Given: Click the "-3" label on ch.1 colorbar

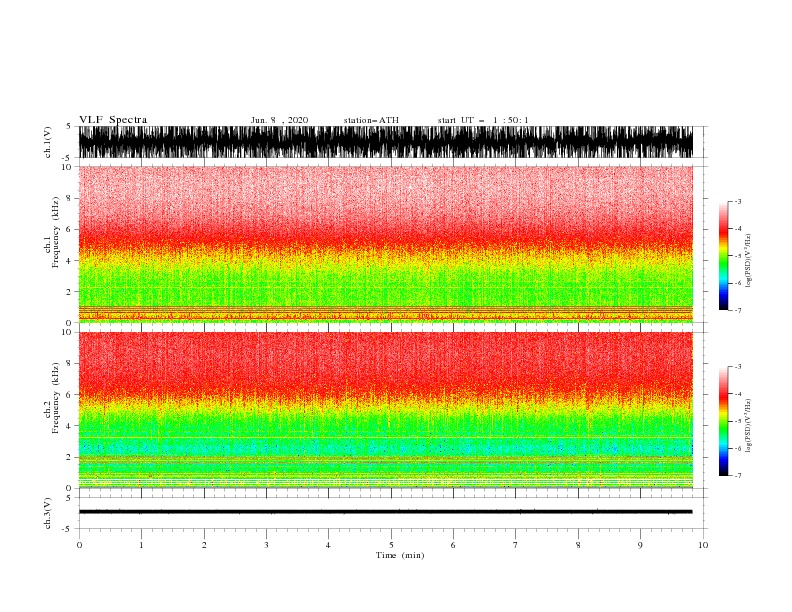Looking at the screenshot, I should 737,201.
